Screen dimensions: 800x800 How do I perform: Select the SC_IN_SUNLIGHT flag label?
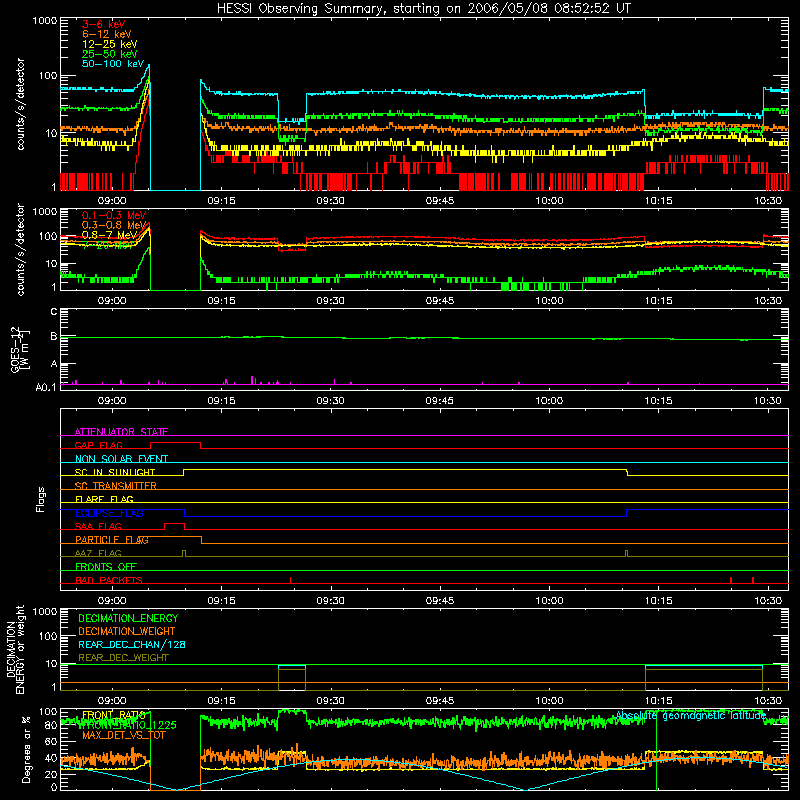click(115, 472)
